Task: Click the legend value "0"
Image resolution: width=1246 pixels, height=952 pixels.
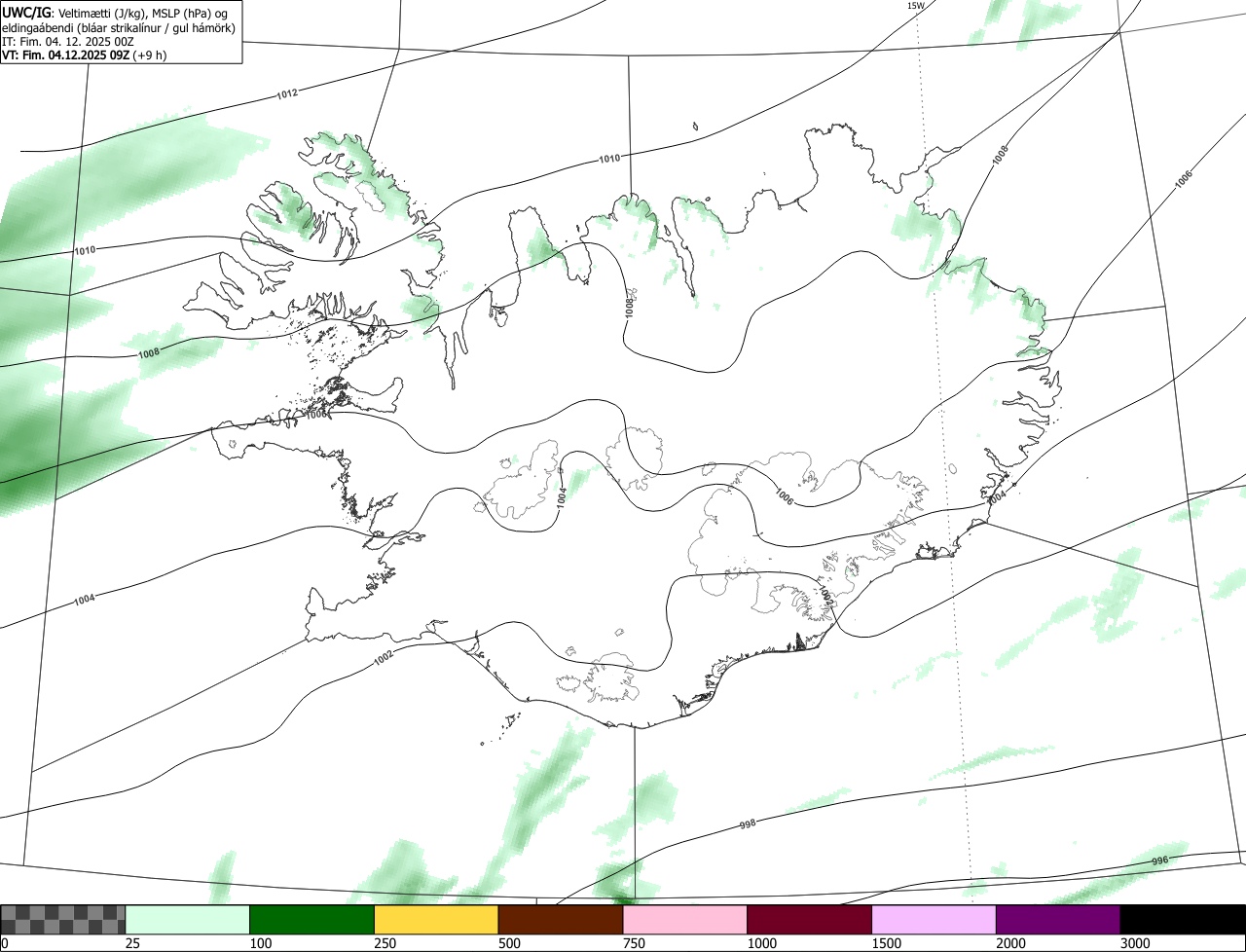Action: [x=4, y=943]
